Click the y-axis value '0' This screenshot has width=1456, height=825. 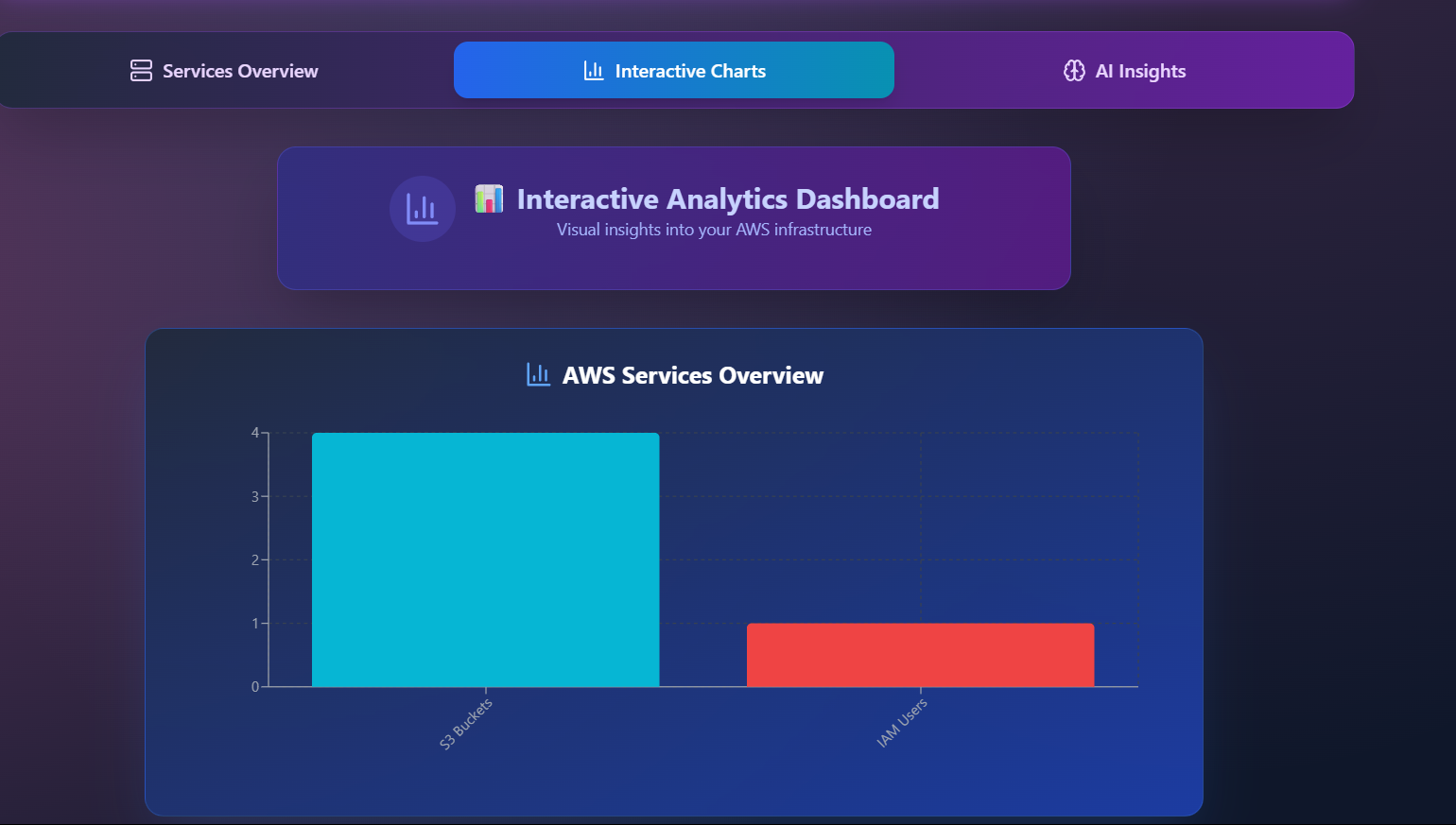click(255, 687)
